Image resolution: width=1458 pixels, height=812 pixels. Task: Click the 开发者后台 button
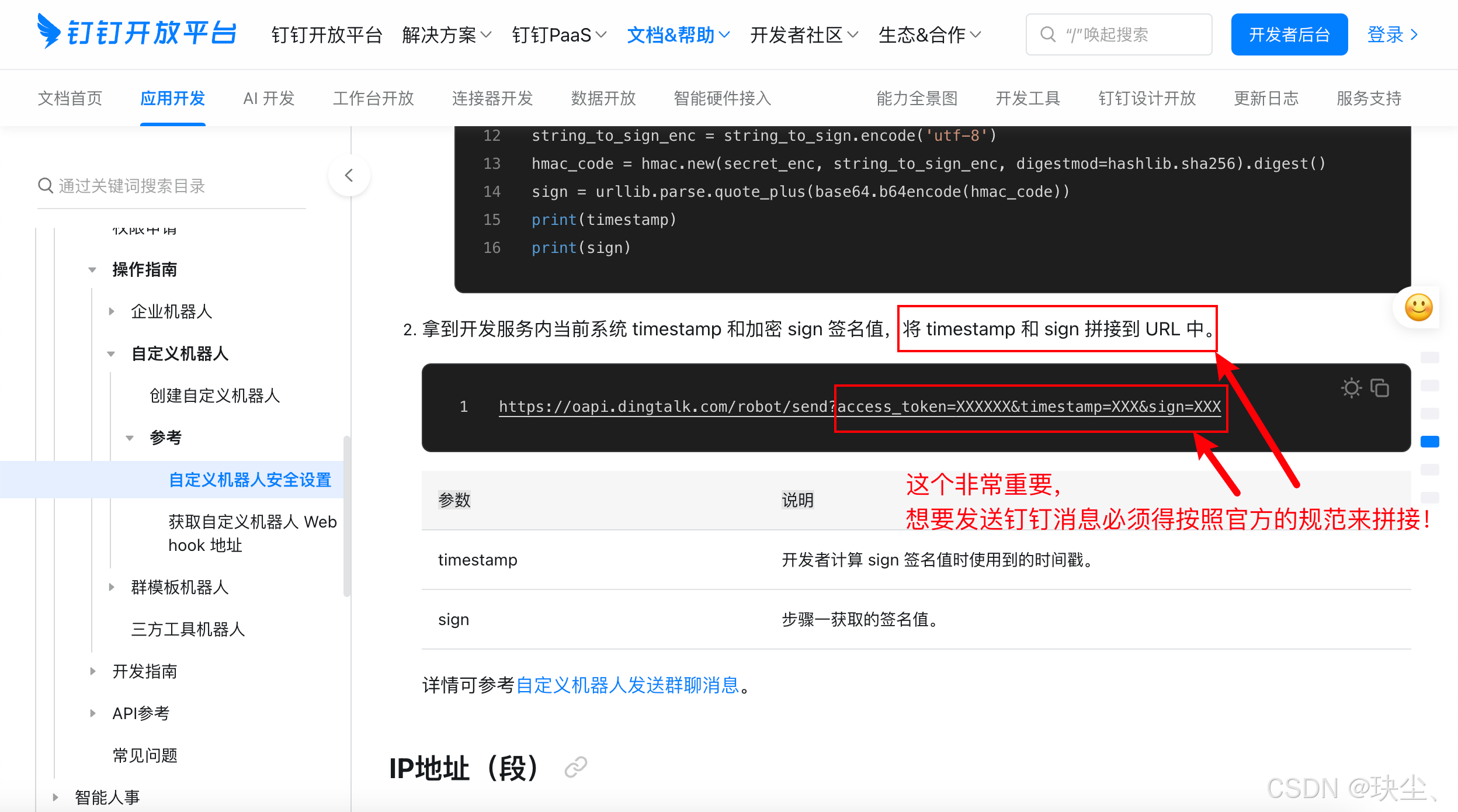point(1289,34)
